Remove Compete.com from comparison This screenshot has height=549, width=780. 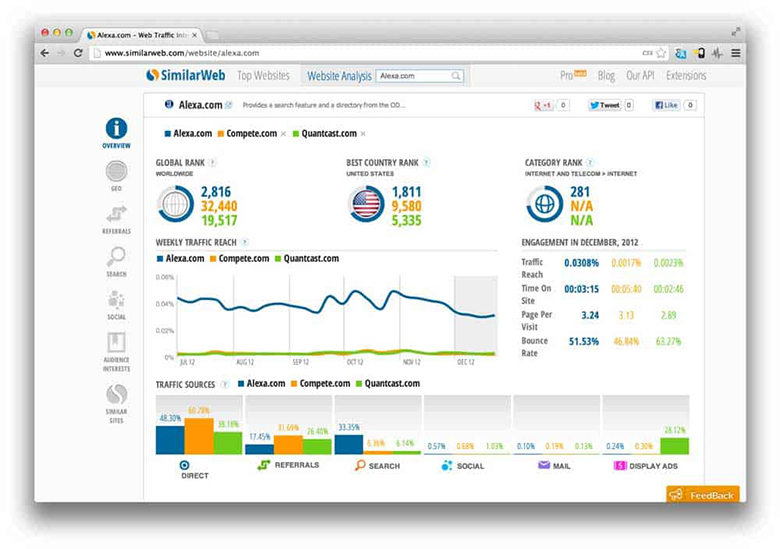pyautogui.click(x=283, y=133)
